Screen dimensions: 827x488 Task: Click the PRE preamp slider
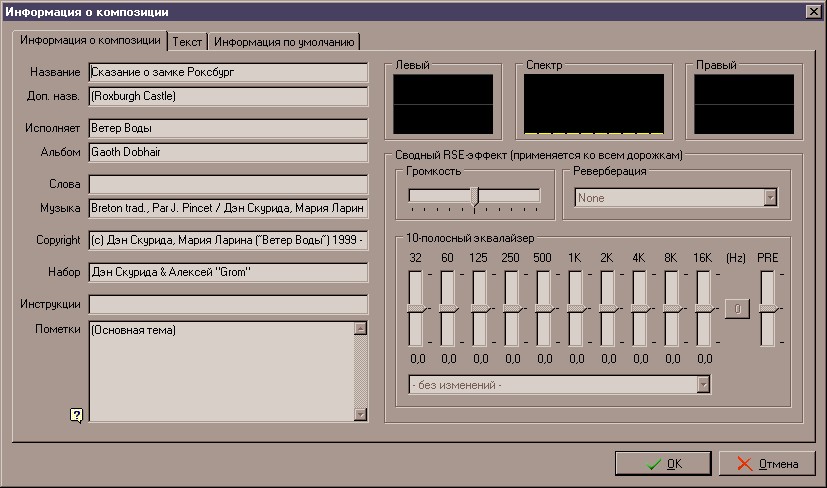[x=767, y=310]
